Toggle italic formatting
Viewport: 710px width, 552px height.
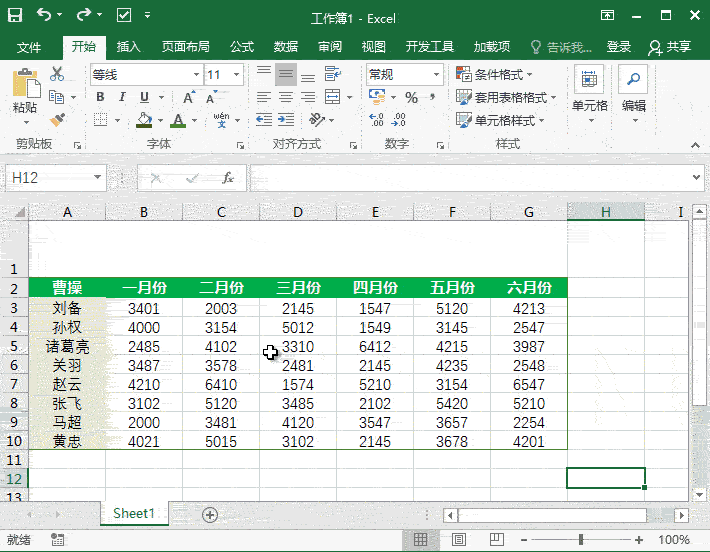tap(122, 97)
